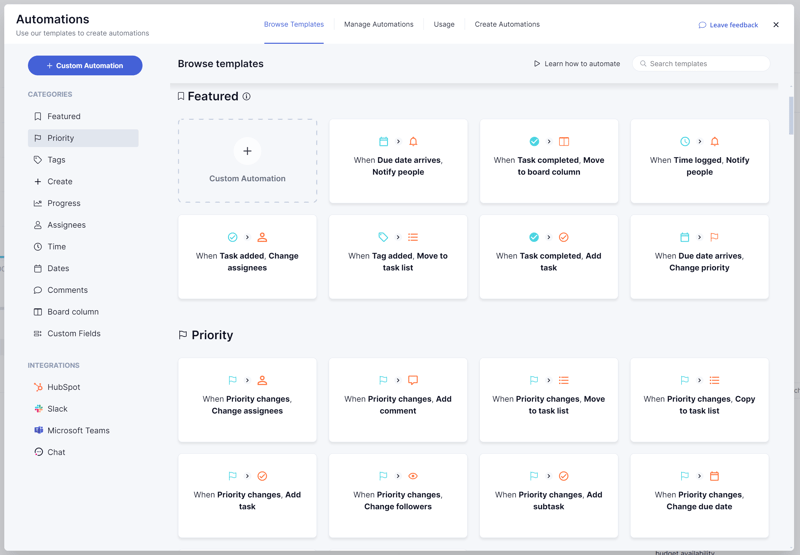800x555 pixels.
Task: Click the blue Custom Automation button
Action: tap(85, 66)
